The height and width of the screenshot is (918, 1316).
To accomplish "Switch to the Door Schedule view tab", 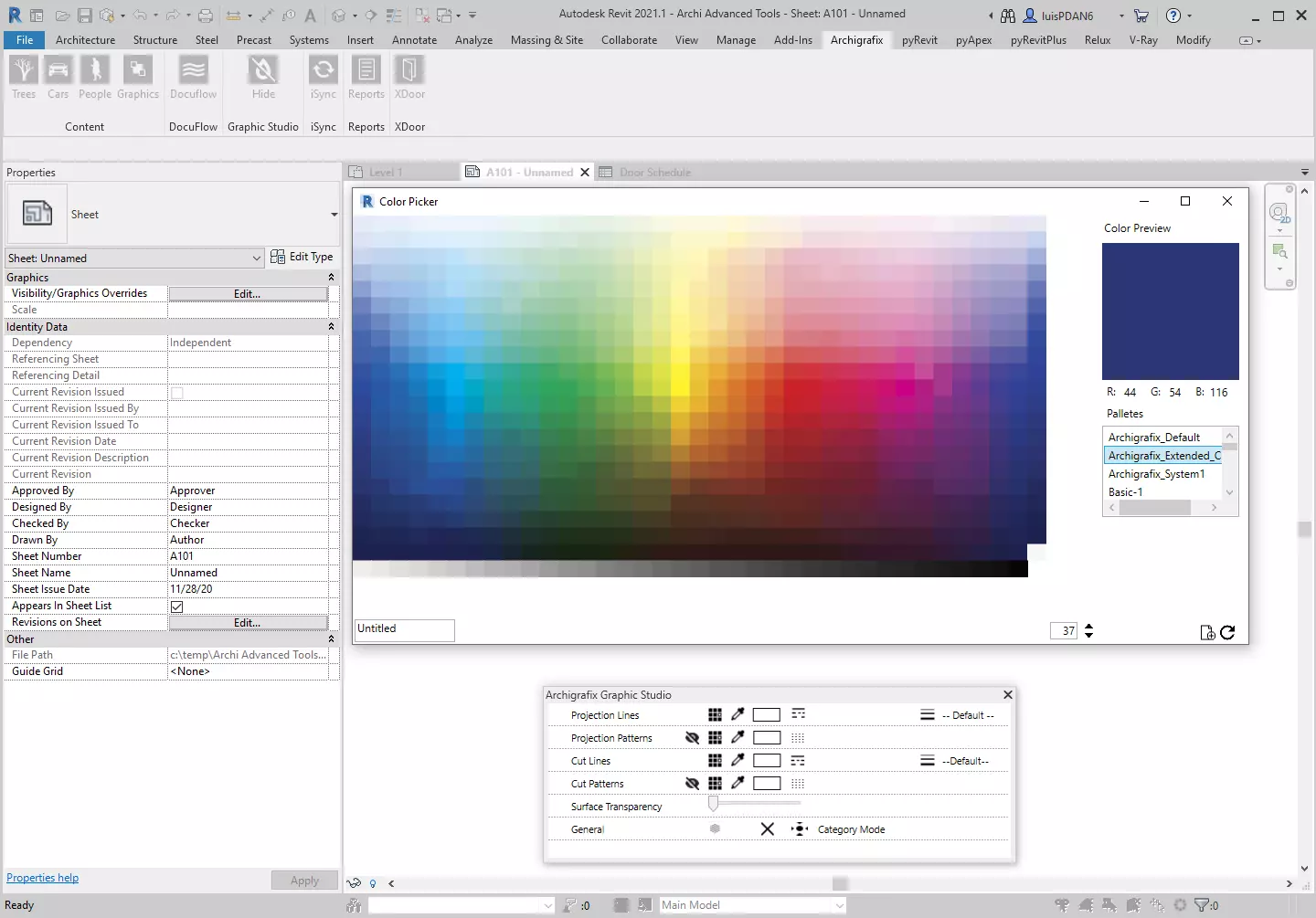I will point(654,173).
